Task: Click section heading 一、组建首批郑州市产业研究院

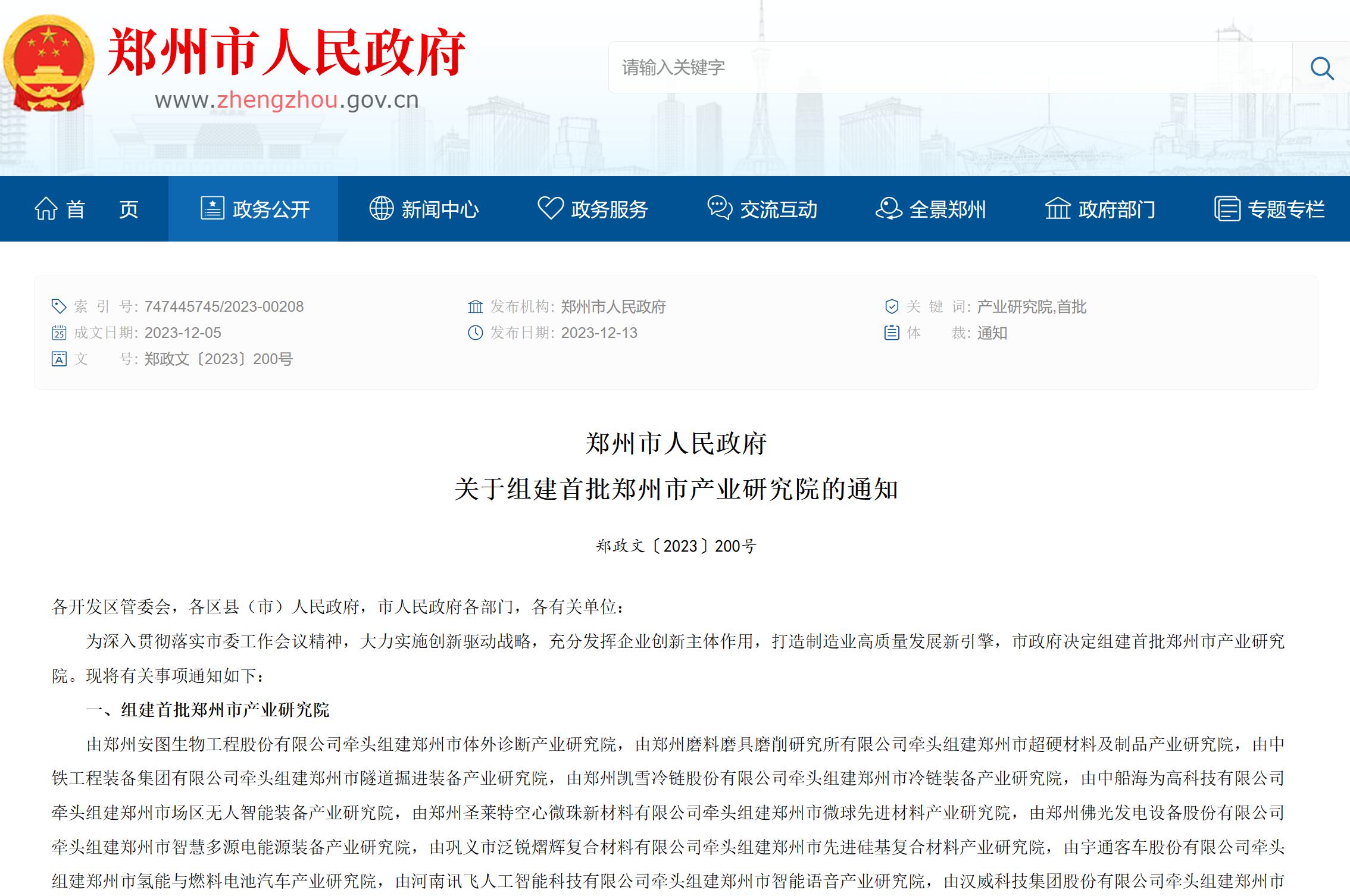Action: point(208,710)
